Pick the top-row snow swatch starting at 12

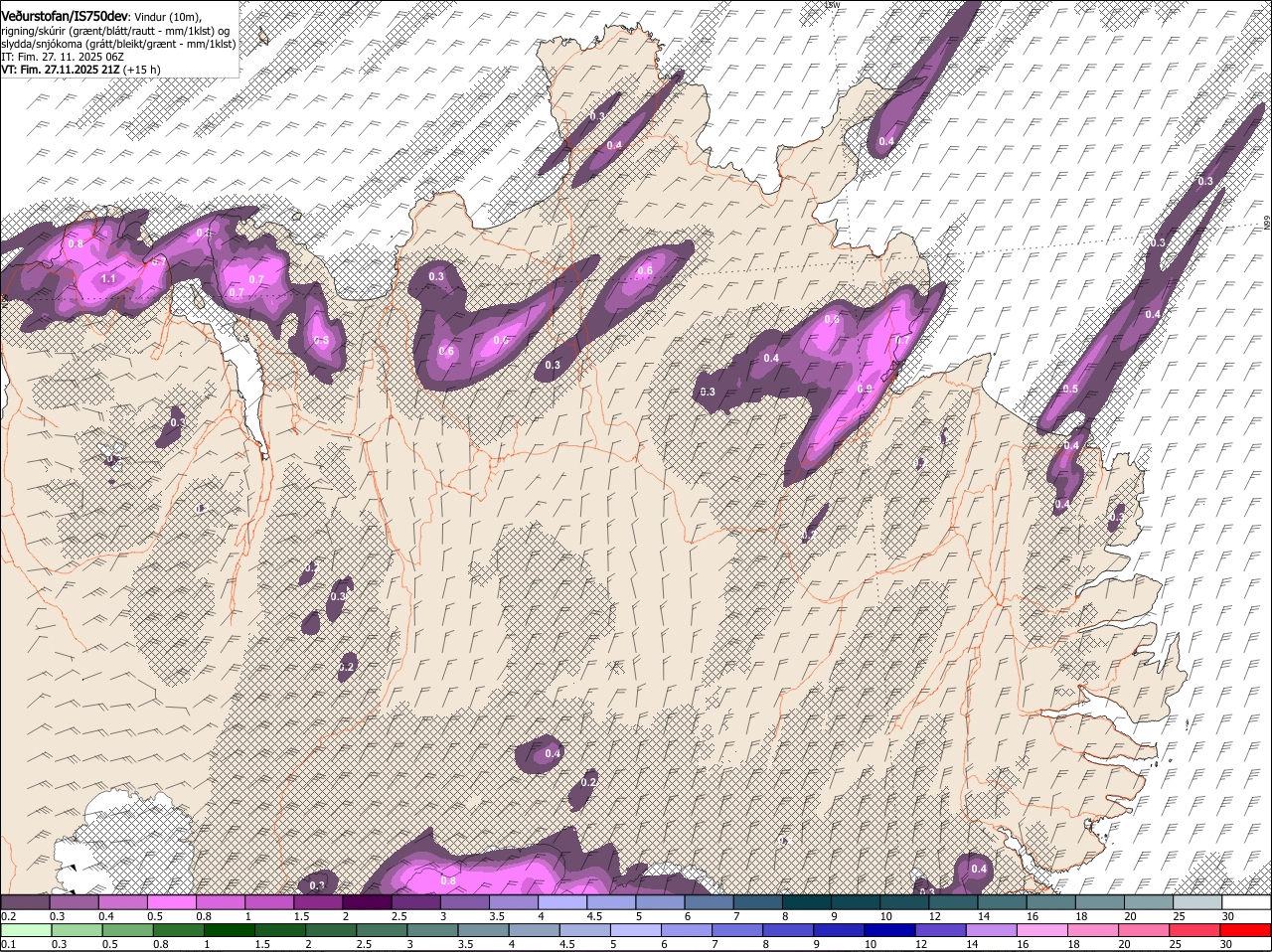[954, 902]
